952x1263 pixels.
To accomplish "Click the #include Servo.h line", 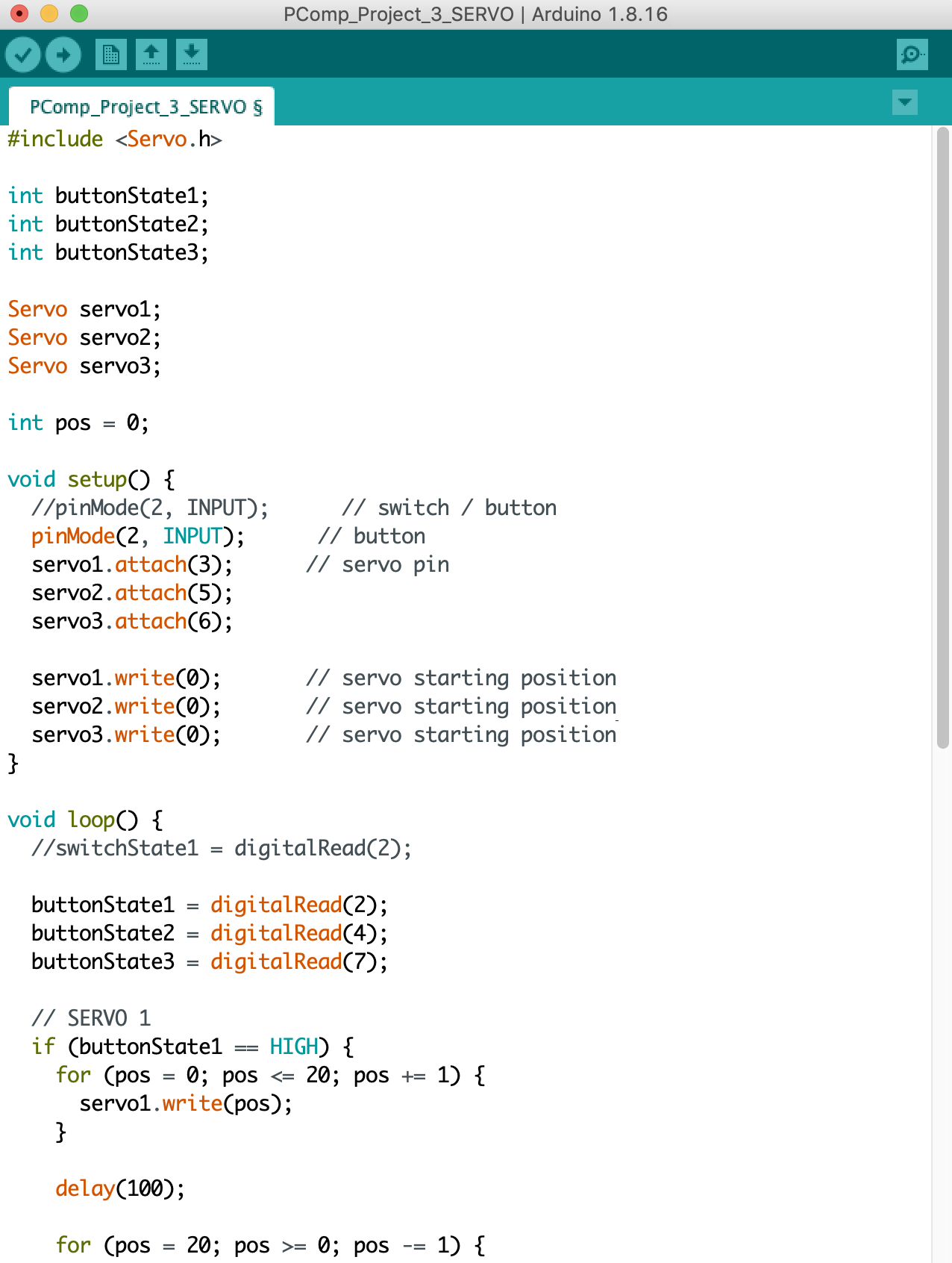I will pos(115,140).
